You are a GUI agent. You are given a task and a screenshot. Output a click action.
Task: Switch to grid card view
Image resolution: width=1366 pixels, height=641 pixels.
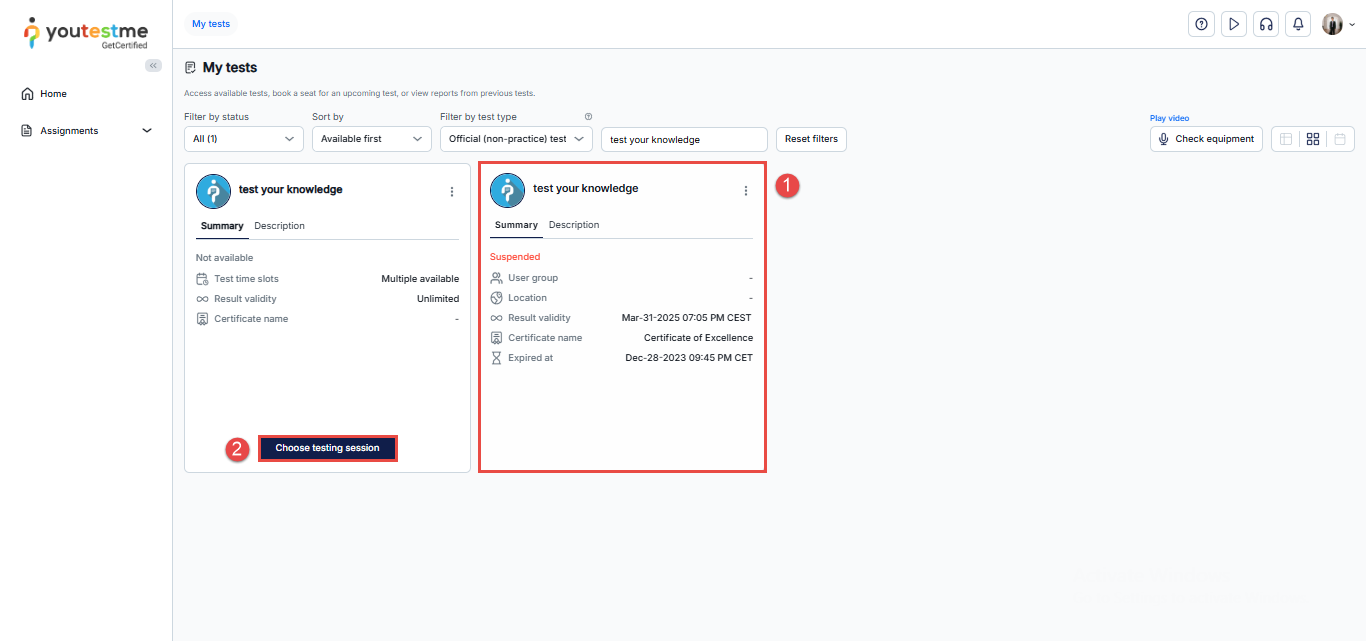pyautogui.click(x=1313, y=139)
